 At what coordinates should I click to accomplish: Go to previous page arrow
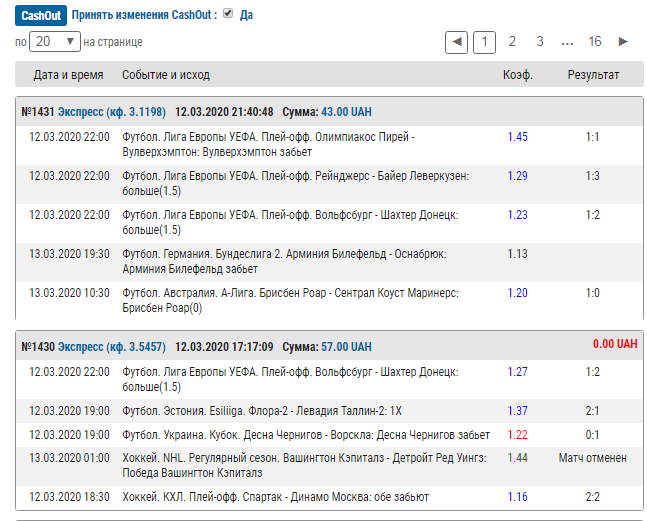[x=456, y=42]
